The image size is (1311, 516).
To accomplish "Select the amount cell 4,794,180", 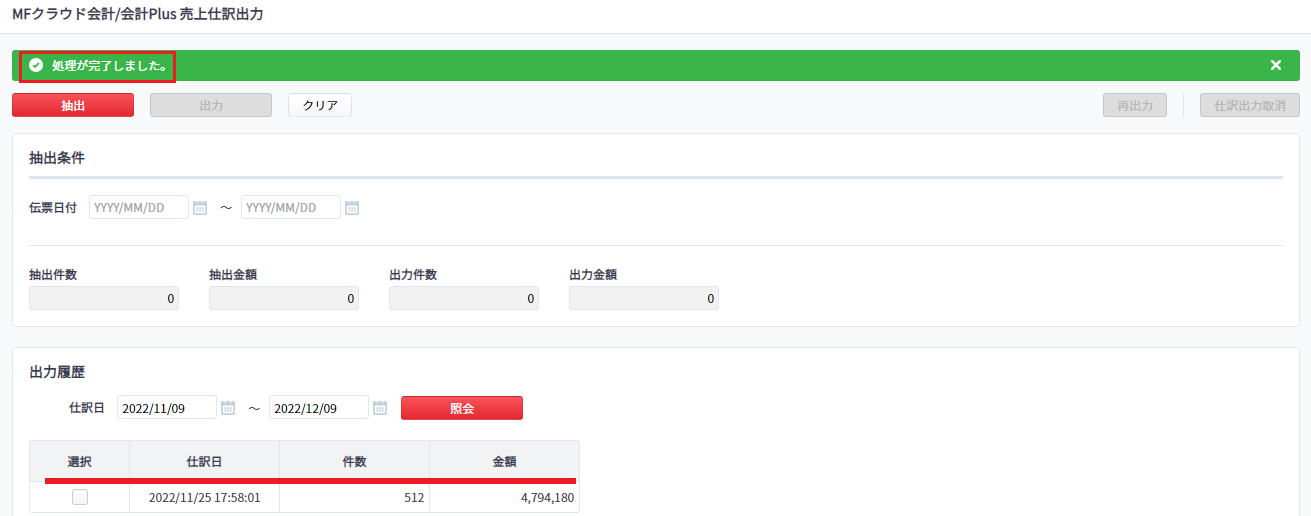I will click(x=505, y=497).
